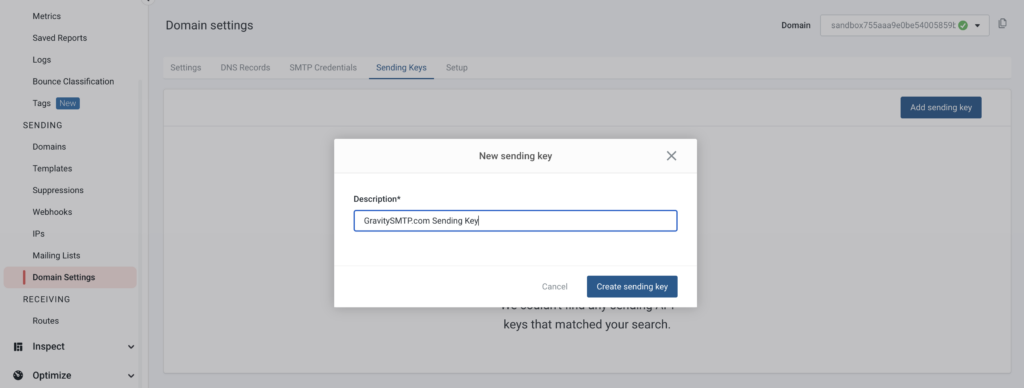1024x388 pixels.
Task: Click the Inspect section grid icon
Action: pyautogui.click(x=18, y=347)
